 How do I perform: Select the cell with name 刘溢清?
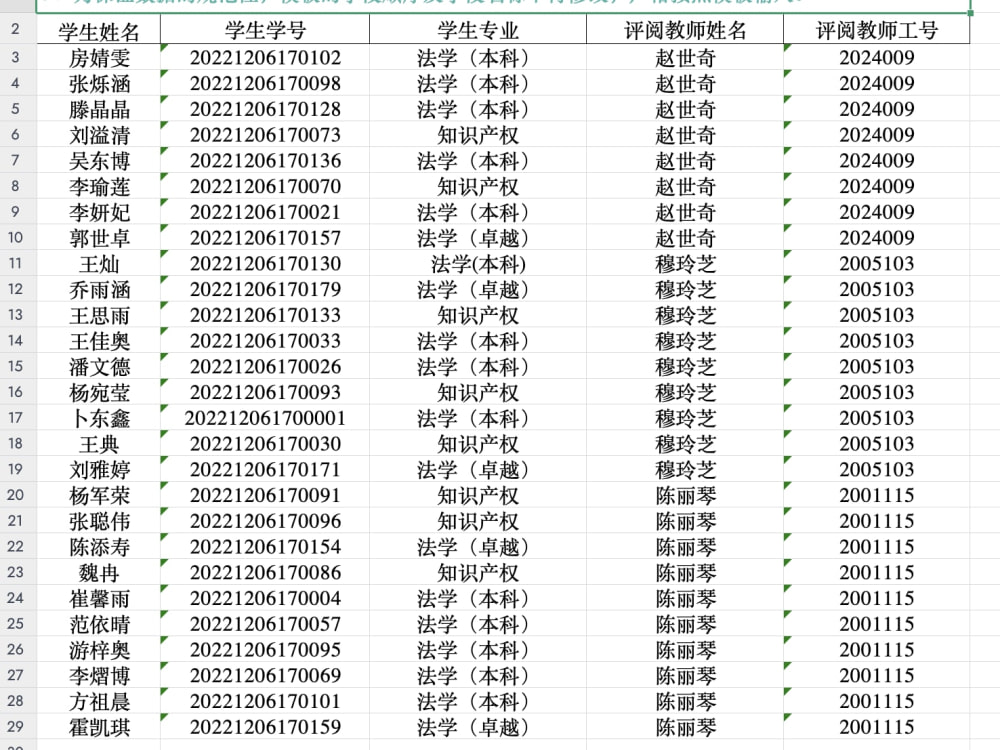click(x=99, y=135)
